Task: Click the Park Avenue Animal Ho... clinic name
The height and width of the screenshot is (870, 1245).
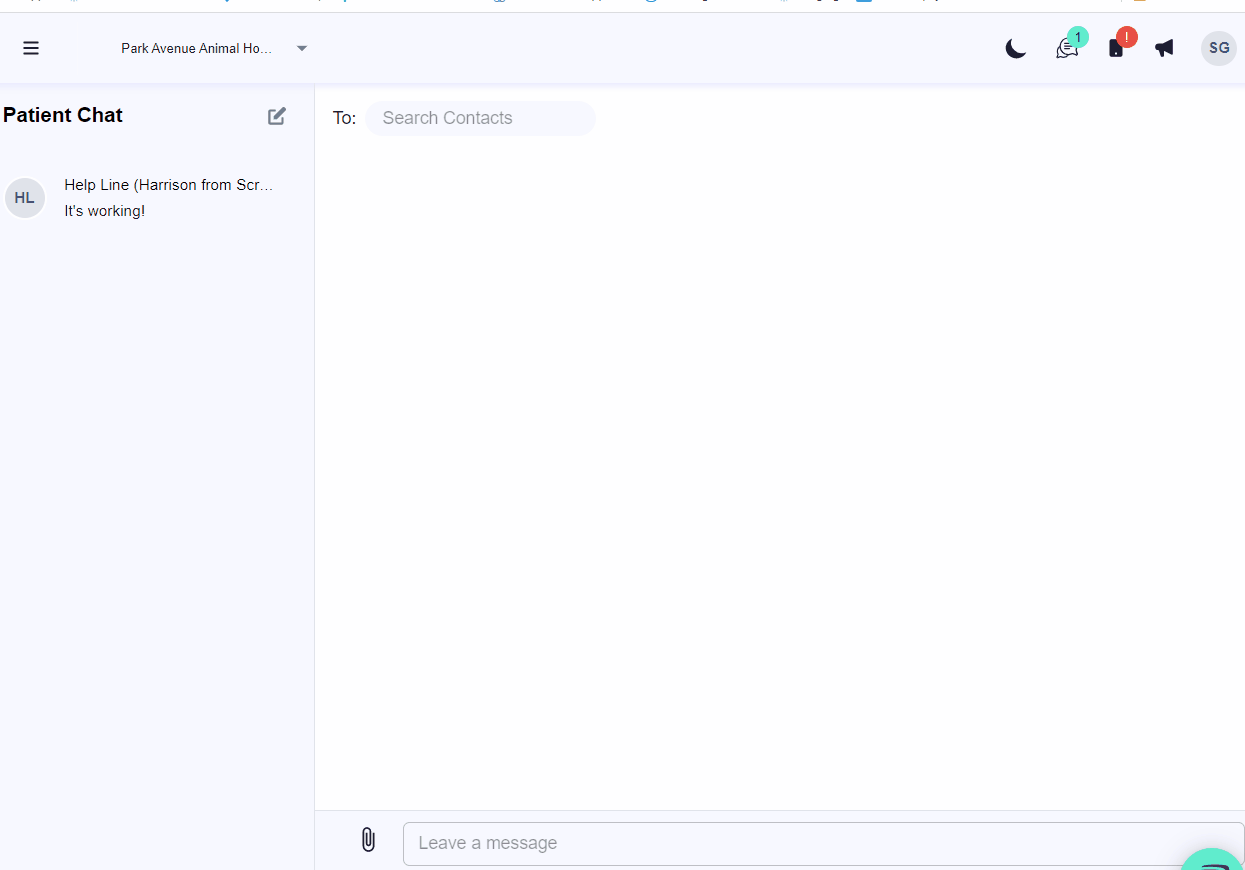Action: point(197,48)
